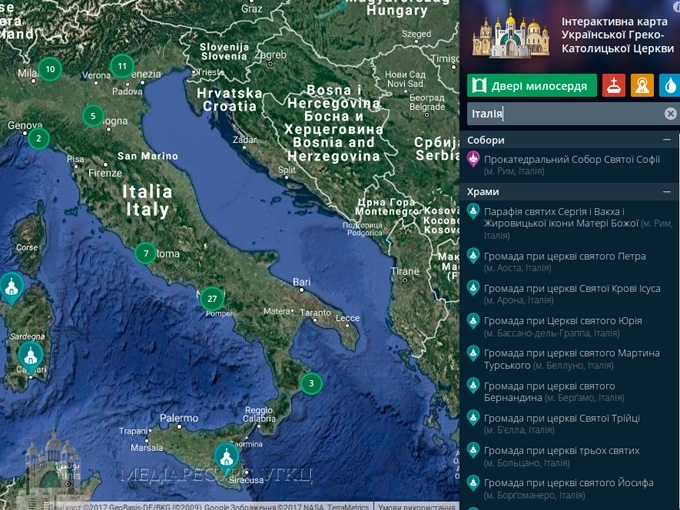Click the pin icon next to церкві святого Йосифа
Image resolution: width=680 pixels, height=510 pixels.
pyautogui.click(x=473, y=483)
